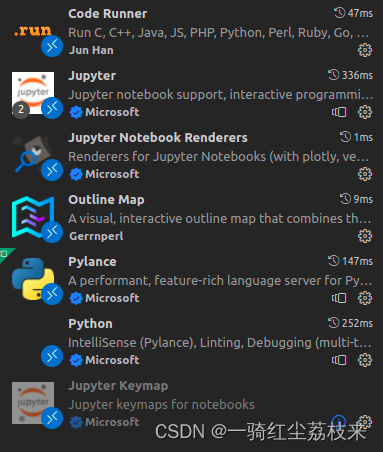This screenshot has height=452, width=383.
Task: Click the Pylance Python logo
Action: click(x=33, y=279)
